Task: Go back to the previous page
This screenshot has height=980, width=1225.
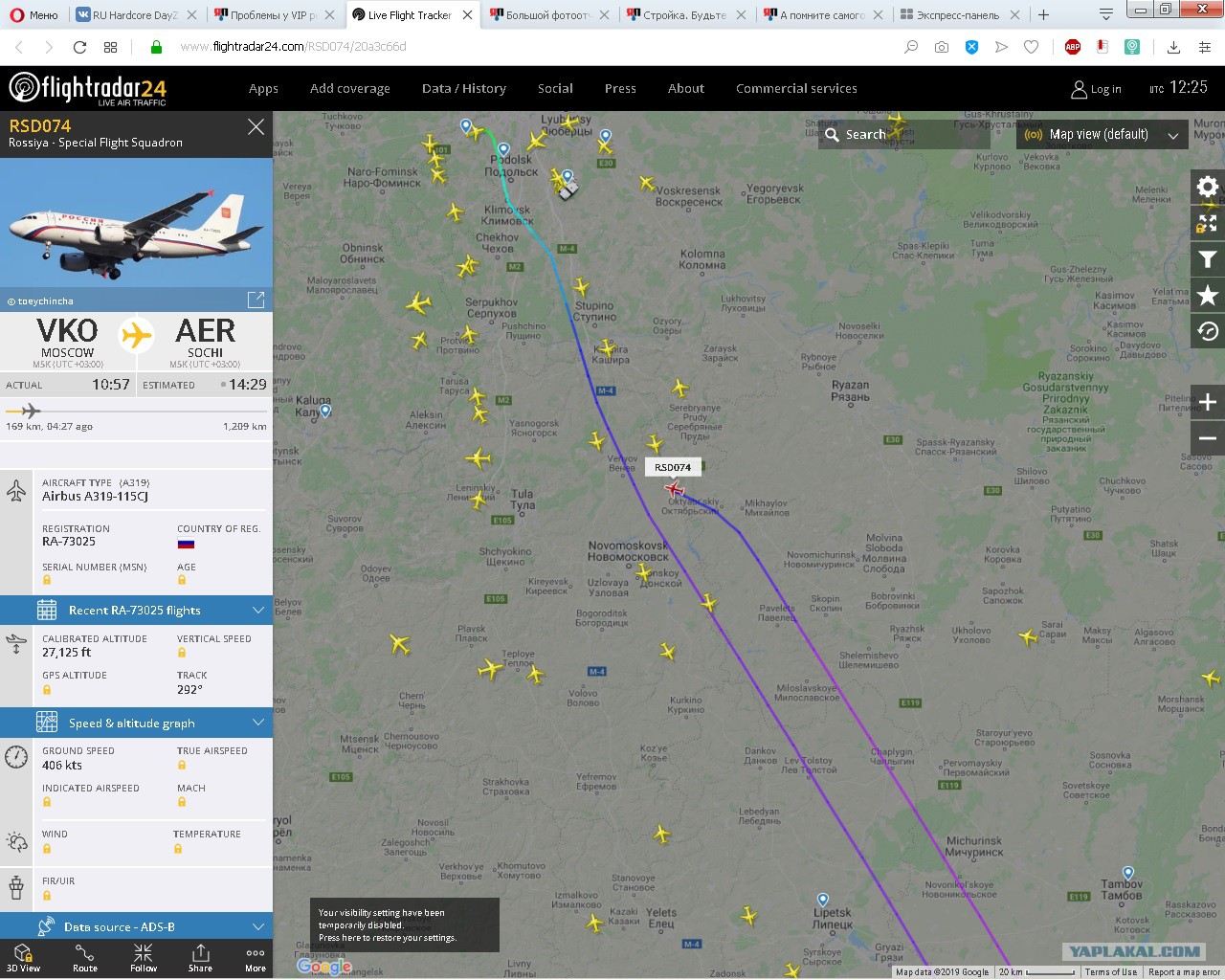Action: click(x=19, y=47)
